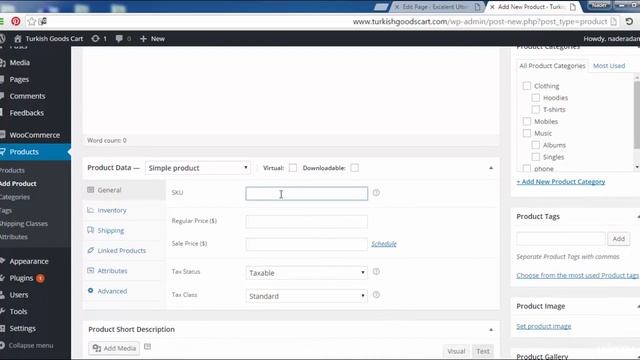Screen dimensions: 640x360
Task: Click Set product image link
Action: click(544, 326)
